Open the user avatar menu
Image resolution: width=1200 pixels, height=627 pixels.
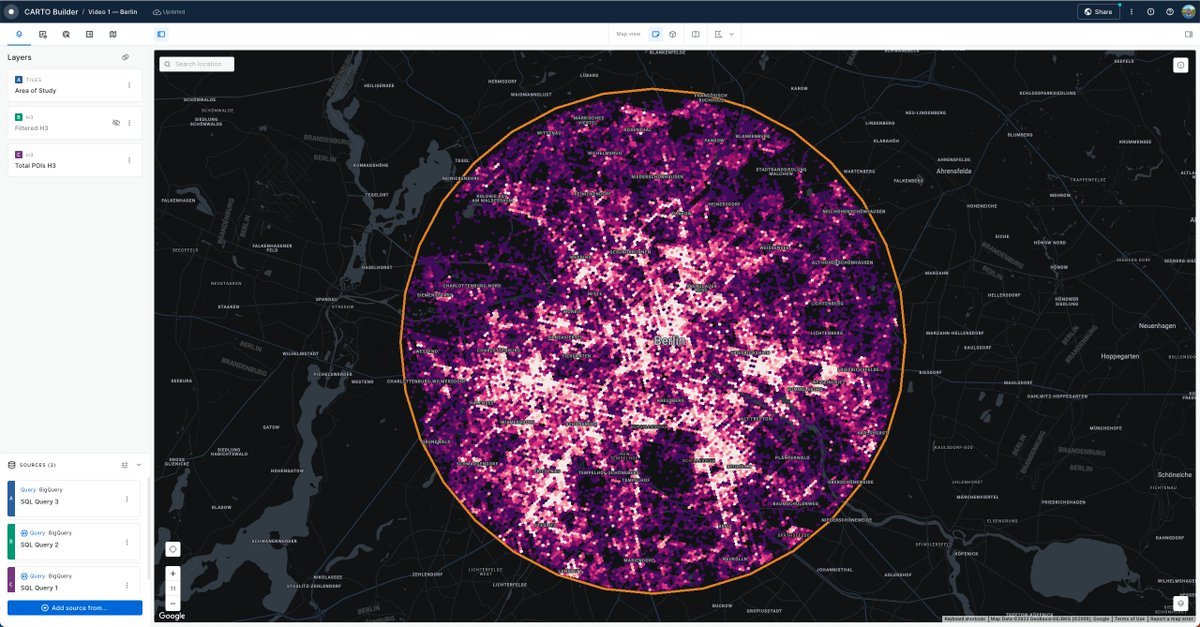point(1188,12)
